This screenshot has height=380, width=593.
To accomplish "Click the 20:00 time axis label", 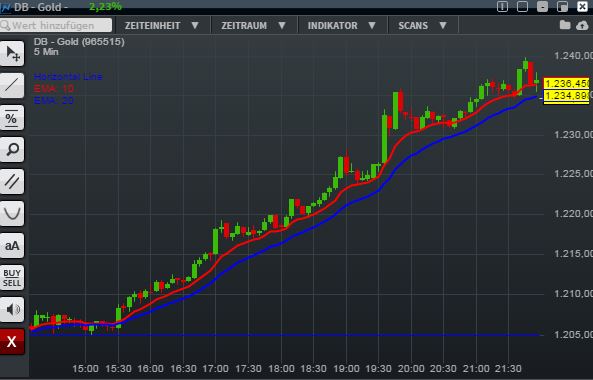I will pos(411,368).
